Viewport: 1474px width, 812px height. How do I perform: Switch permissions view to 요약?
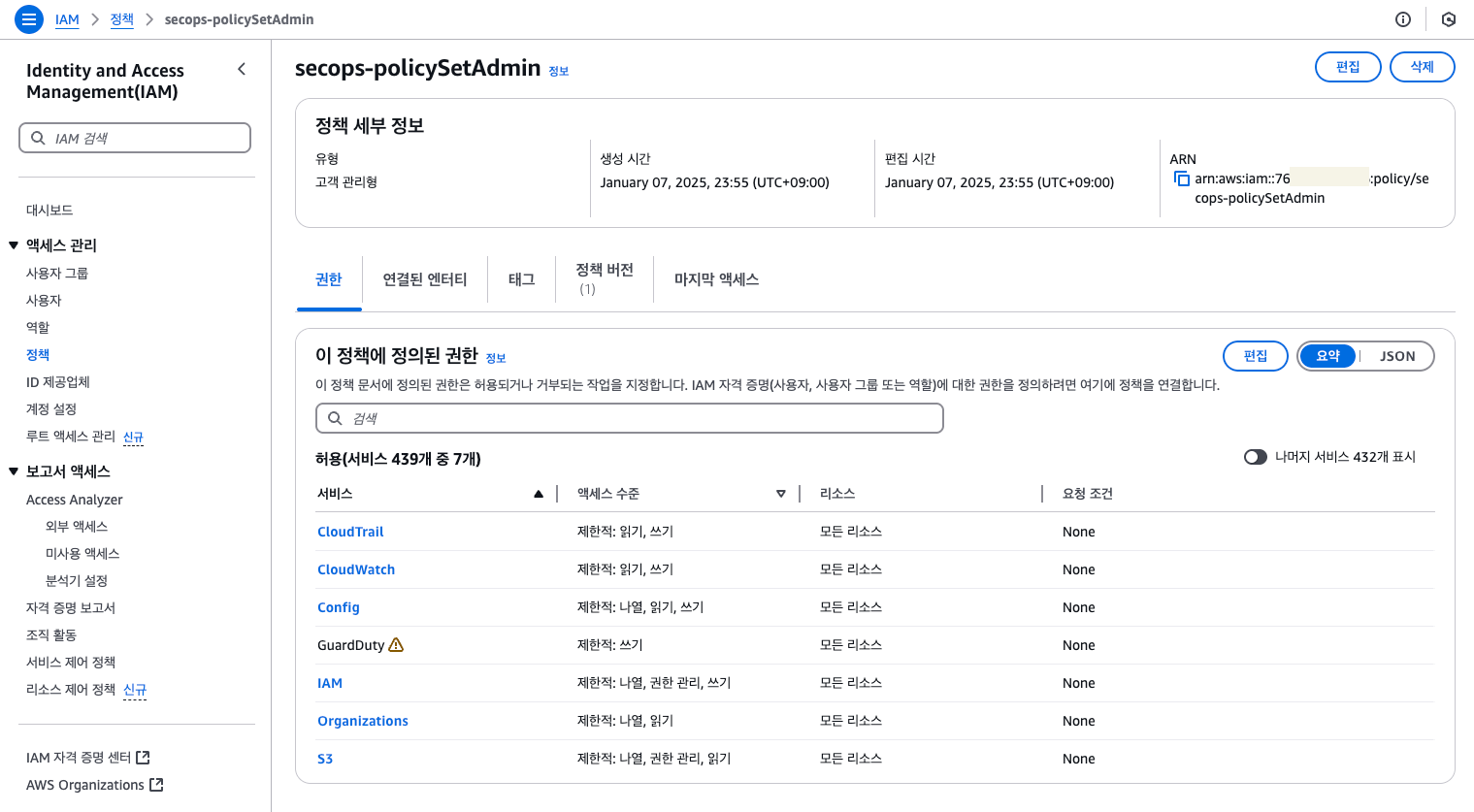tap(1327, 356)
